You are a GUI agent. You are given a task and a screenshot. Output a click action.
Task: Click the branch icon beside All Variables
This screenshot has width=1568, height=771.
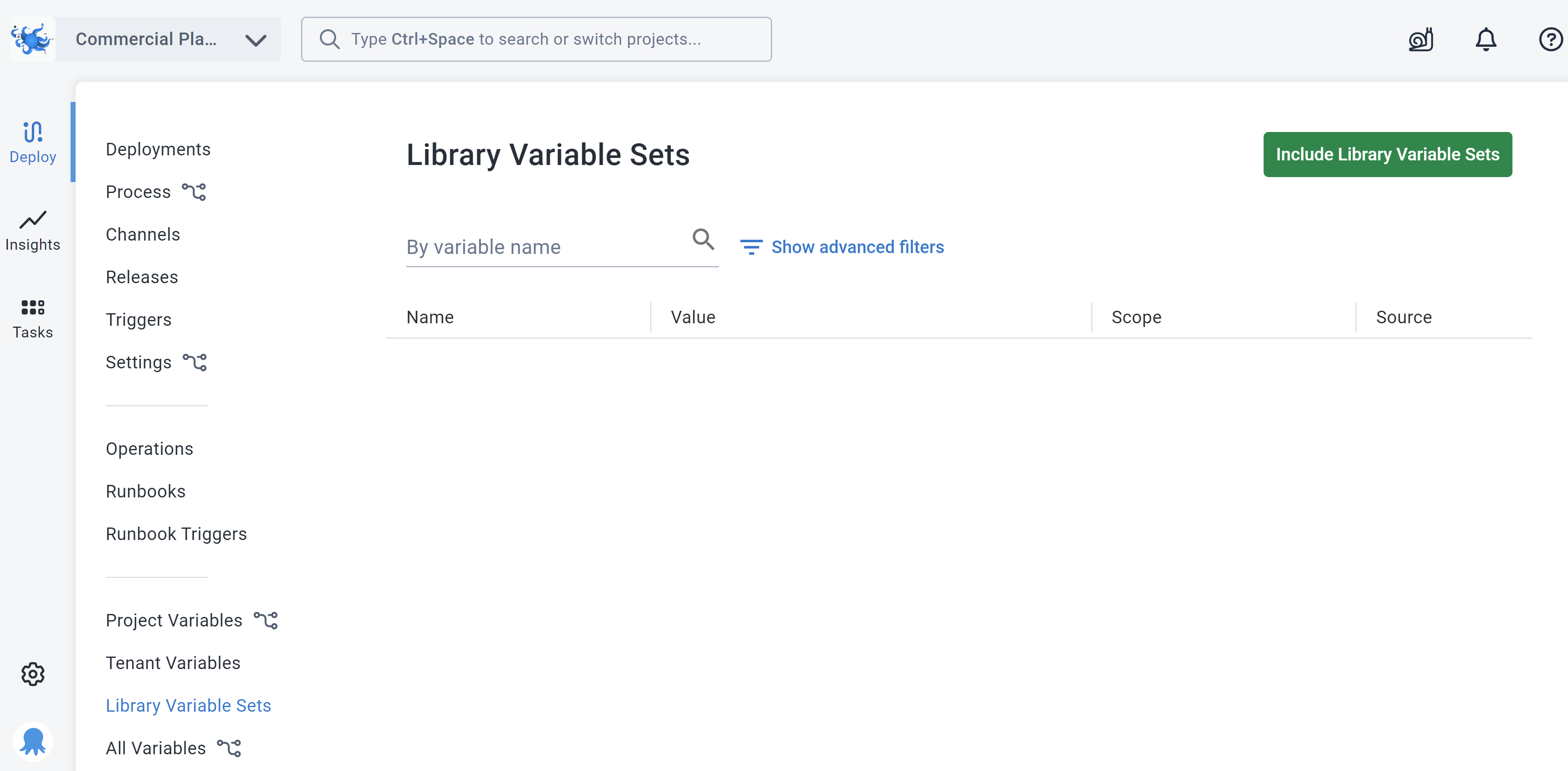229,747
